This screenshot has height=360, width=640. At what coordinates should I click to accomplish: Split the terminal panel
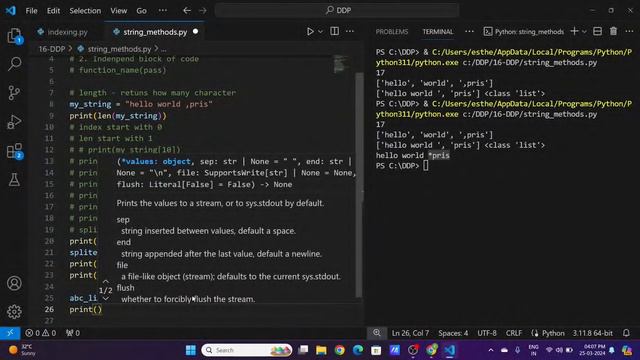[598, 31]
